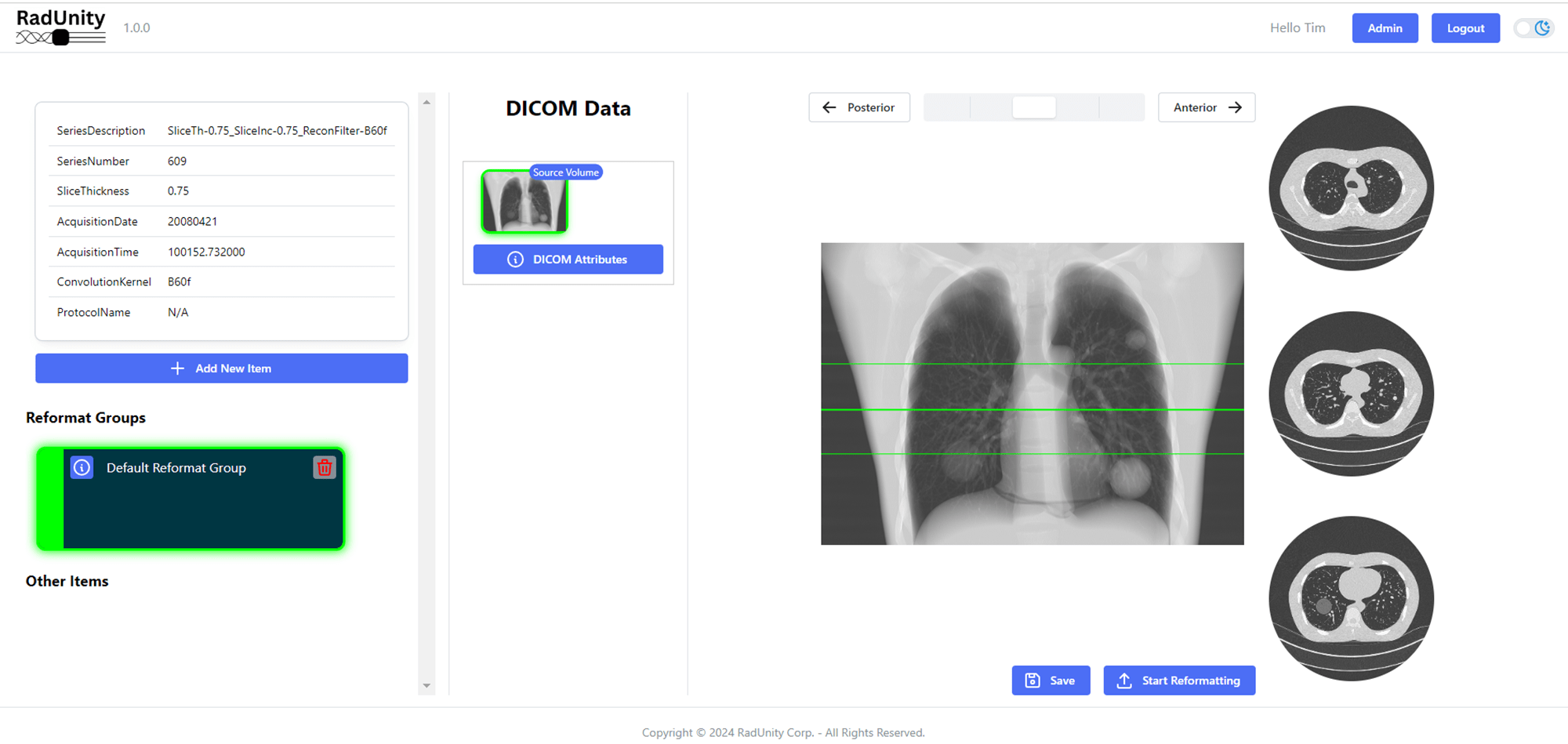Open info icon on Default Reformat Group
The image size is (1568, 744).
tap(82, 468)
